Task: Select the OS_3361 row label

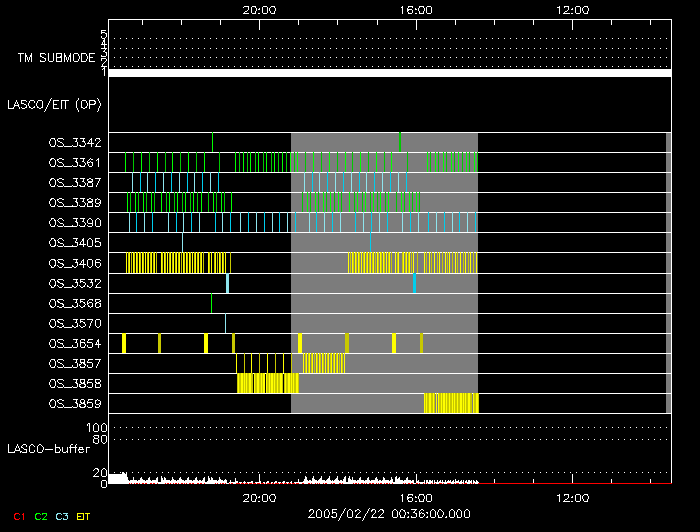Action: (x=74, y=163)
